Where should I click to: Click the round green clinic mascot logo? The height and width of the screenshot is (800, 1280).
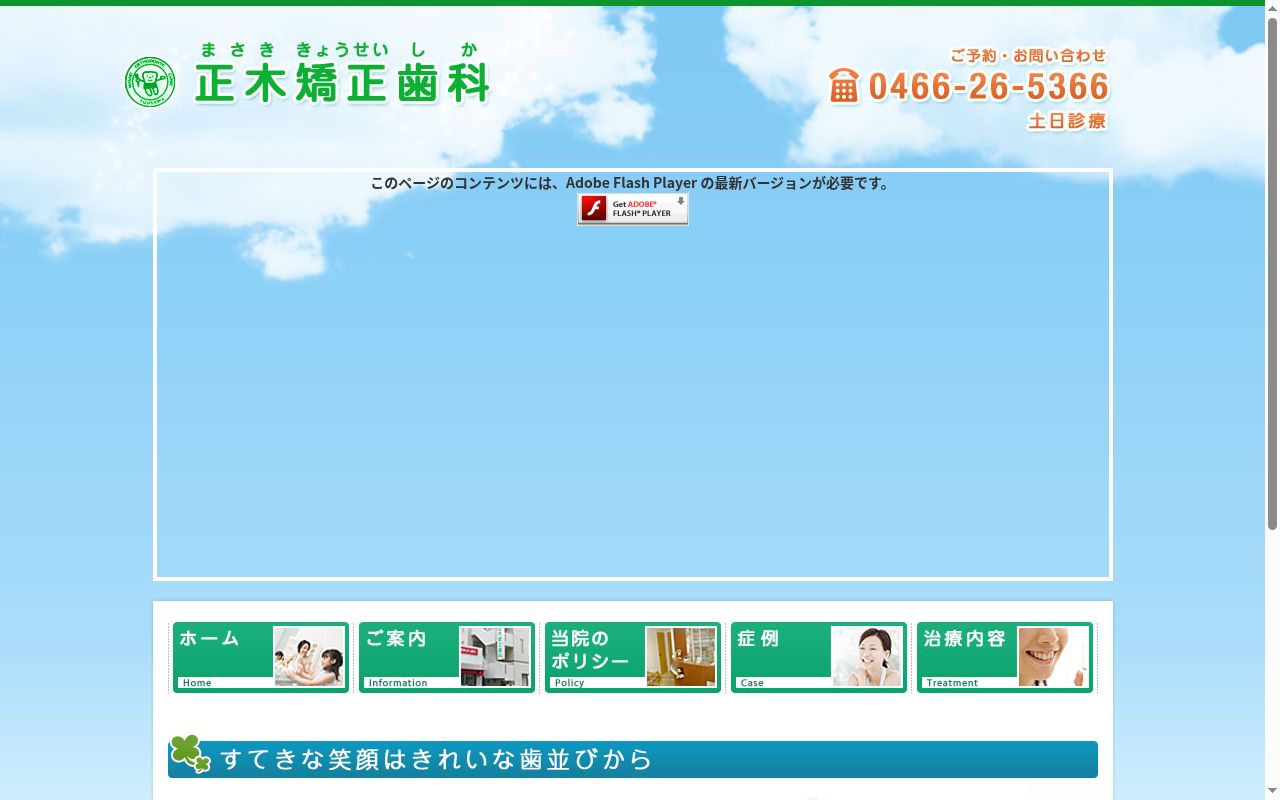click(x=150, y=82)
